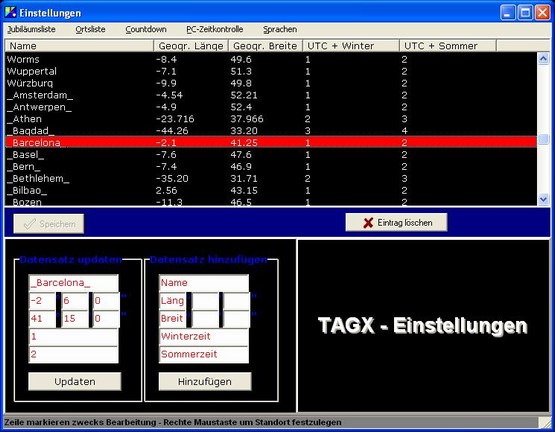The width and height of the screenshot is (555, 432).
Task: Select the _Bilbao_ row
Action: coord(271,191)
